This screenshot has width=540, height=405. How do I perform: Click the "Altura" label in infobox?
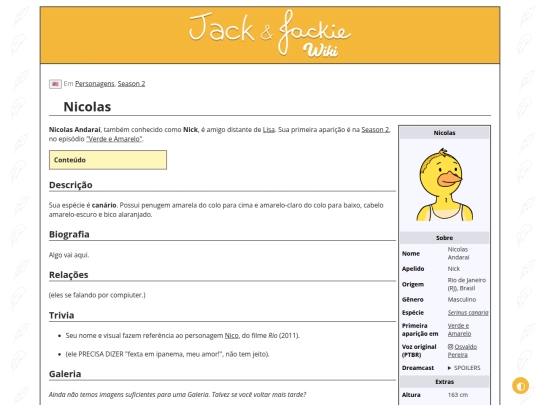click(x=411, y=395)
